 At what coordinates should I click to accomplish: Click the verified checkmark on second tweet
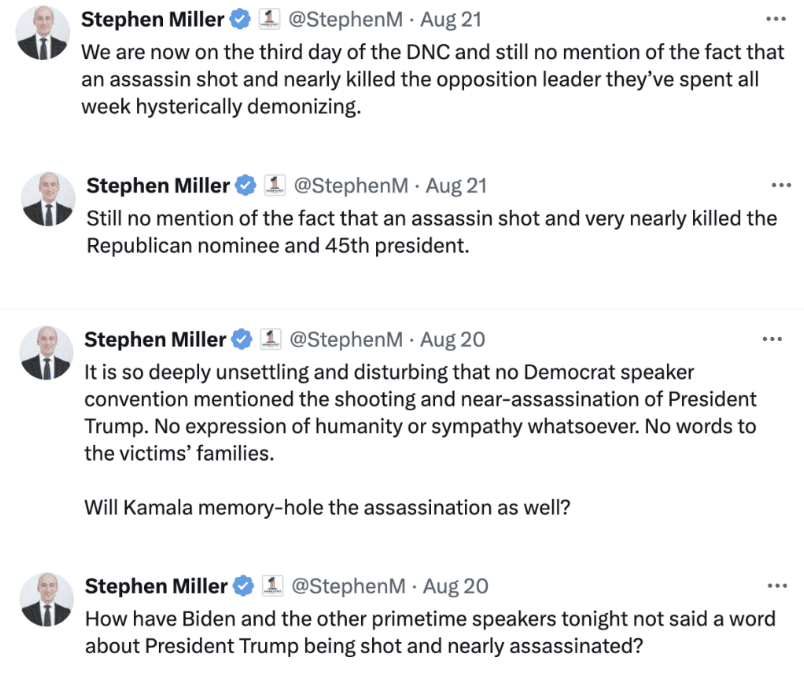click(x=246, y=185)
